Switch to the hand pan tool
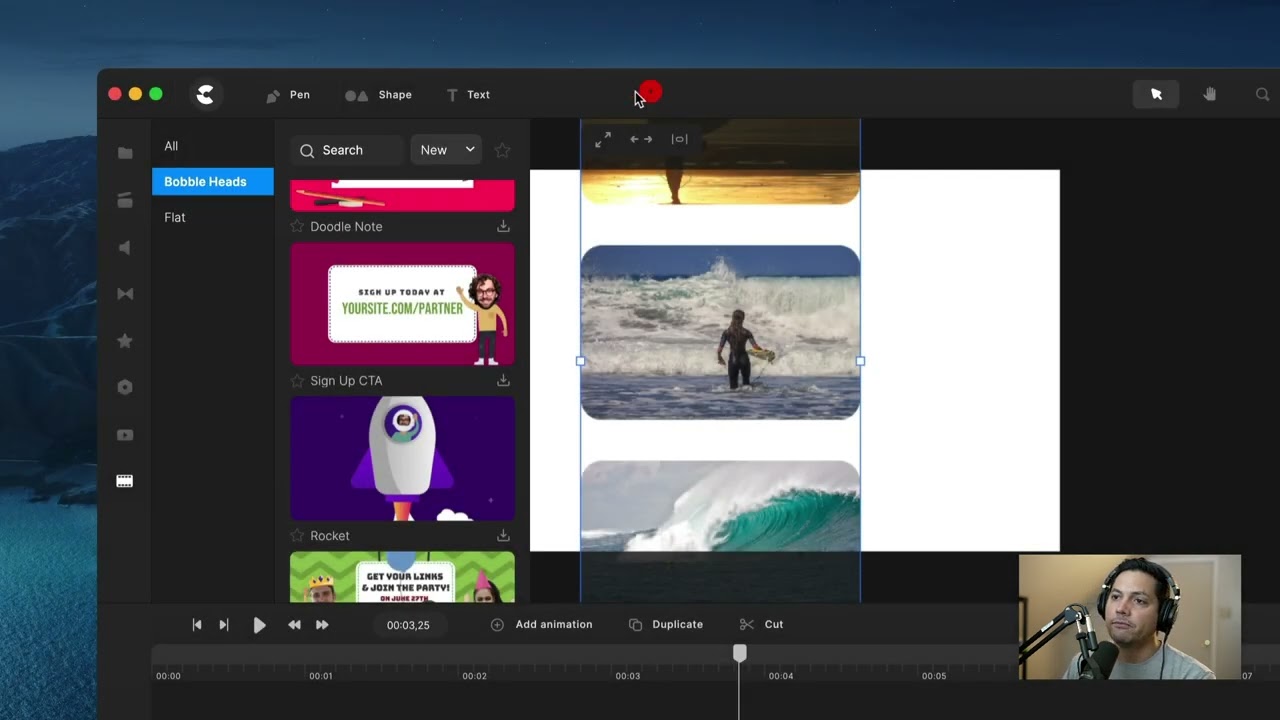This screenshot has height=720, width=1280. (1209, 94)
